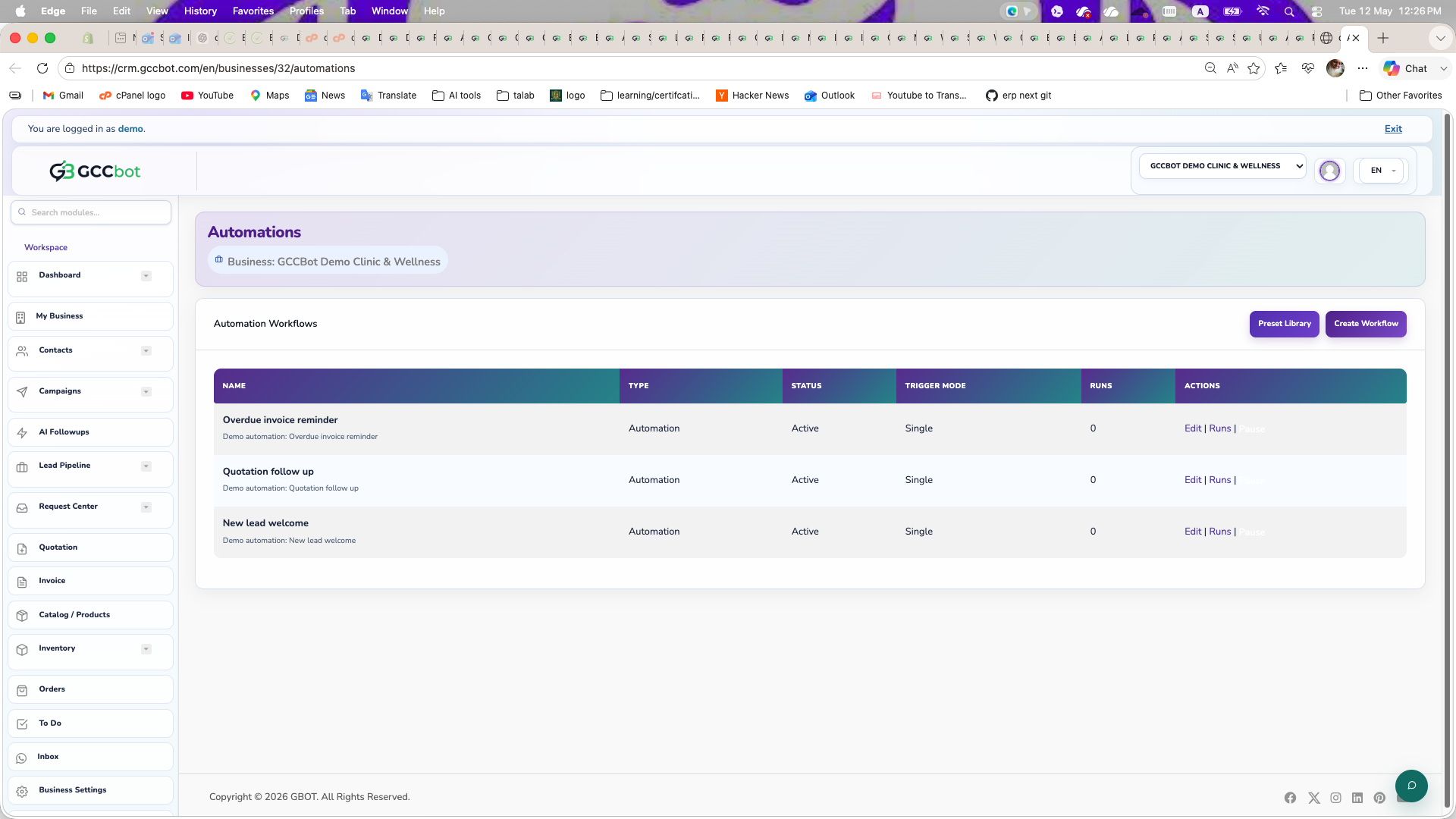Open the AI tools bookmarks folder
This screenshot has height=819, width=1456.
(x=457, y=96)
